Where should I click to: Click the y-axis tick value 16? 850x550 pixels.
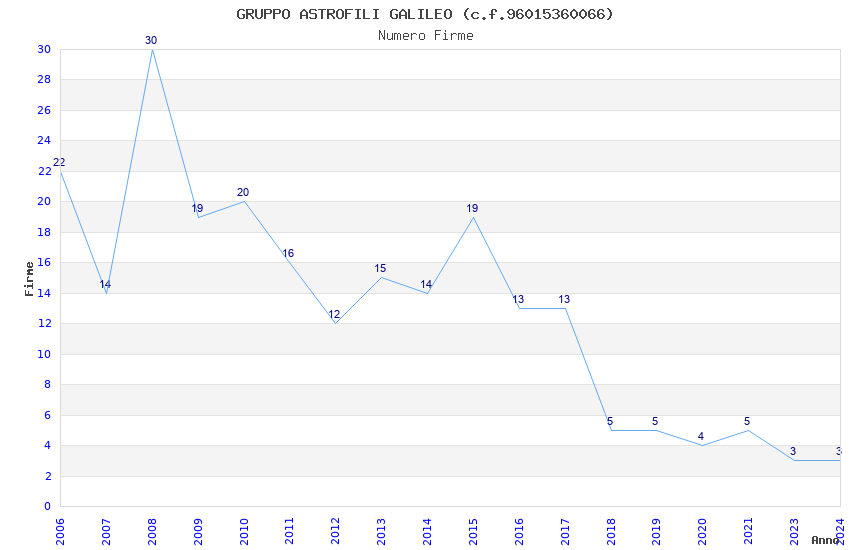pos(44,262)
